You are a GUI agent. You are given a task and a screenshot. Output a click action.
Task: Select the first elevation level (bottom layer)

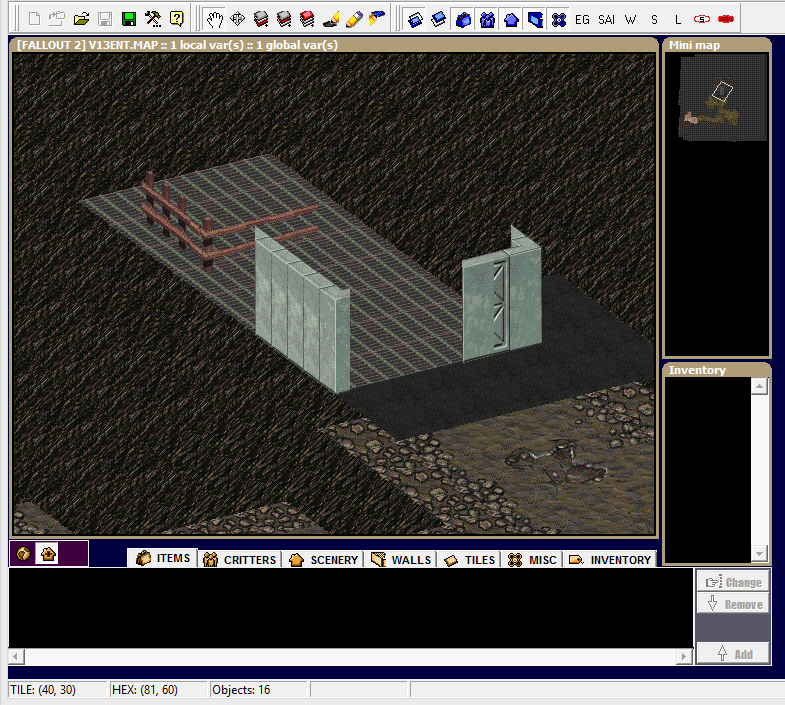coord(261,20)
